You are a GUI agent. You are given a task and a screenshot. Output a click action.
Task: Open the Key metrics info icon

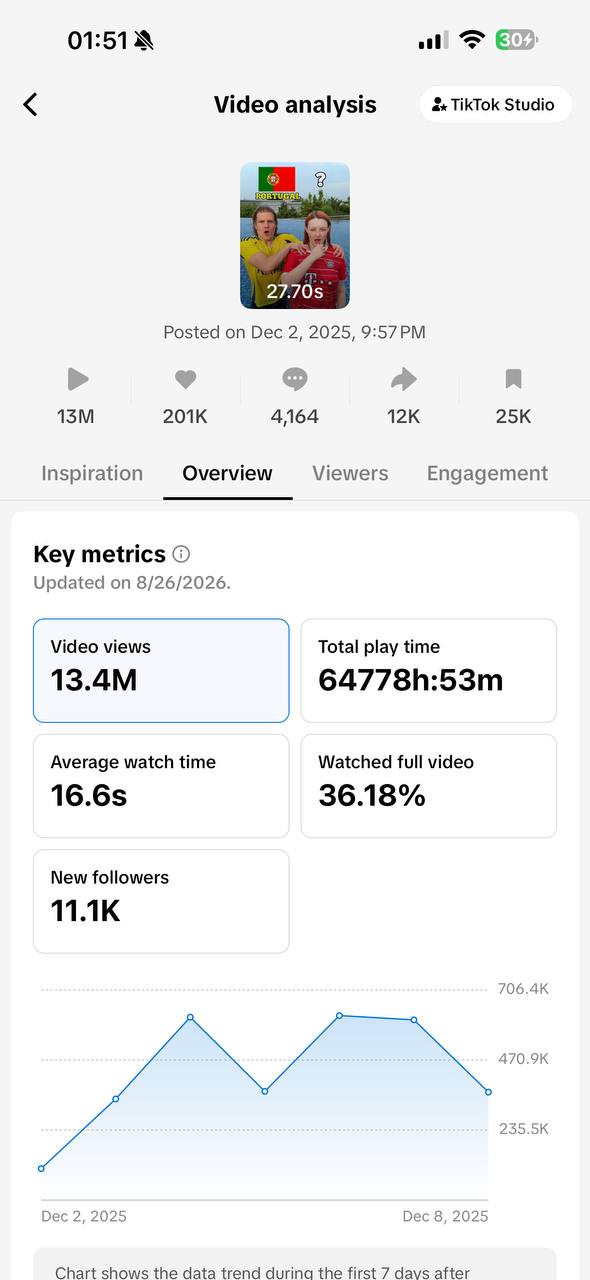(x=181, y=554)
